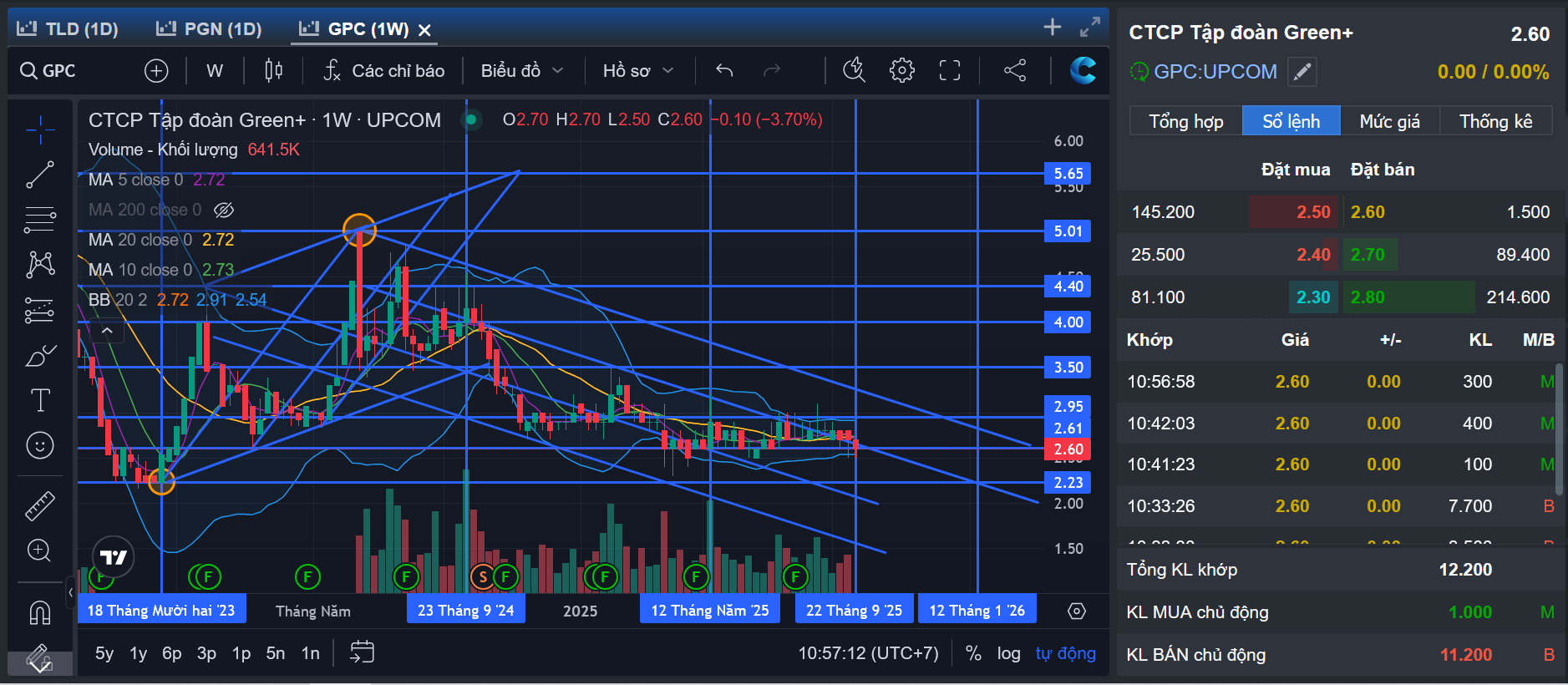Share the chart

(x=1015, y=71)
